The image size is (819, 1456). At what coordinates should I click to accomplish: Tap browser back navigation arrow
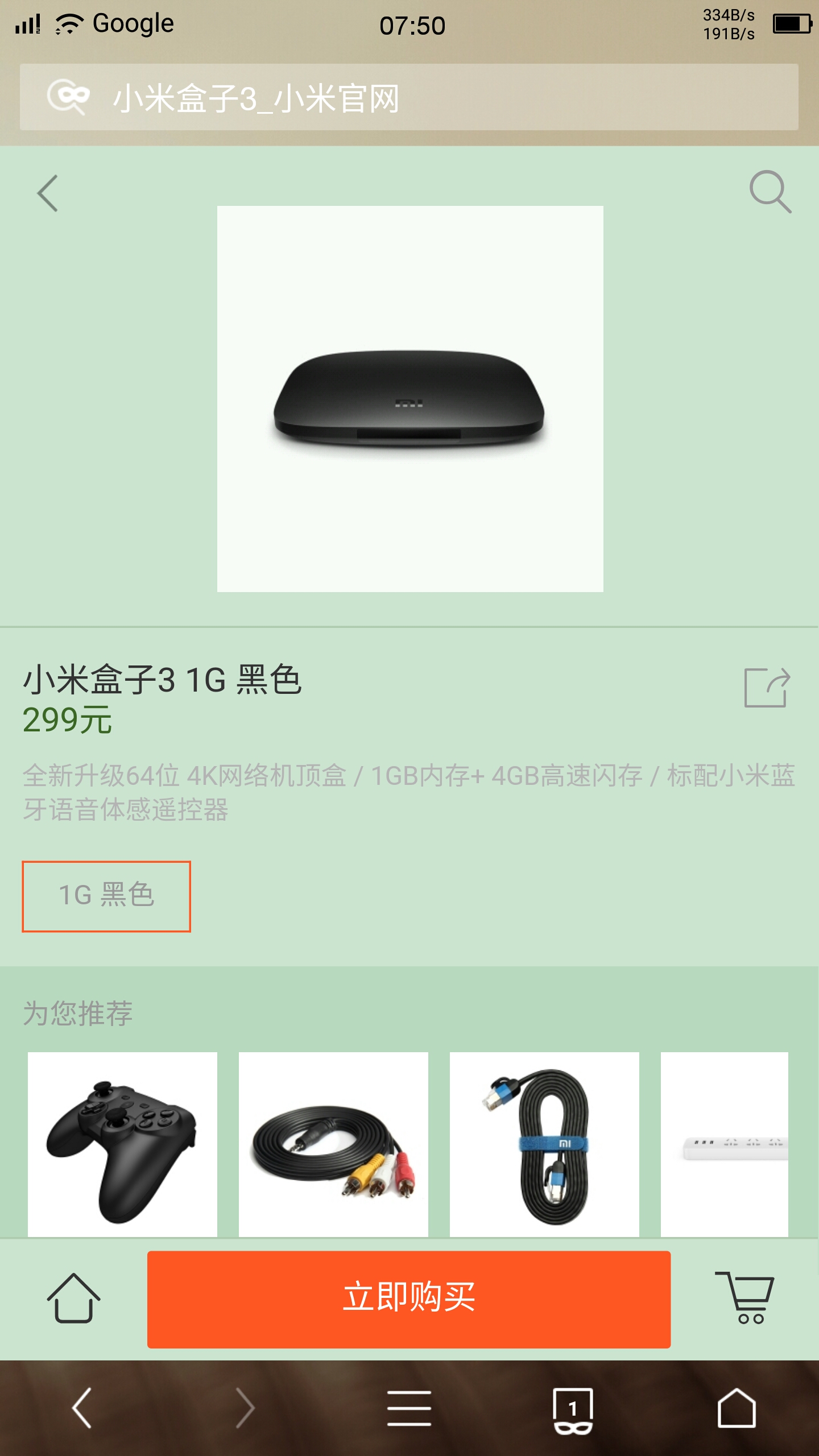(x=82, y=1408)
